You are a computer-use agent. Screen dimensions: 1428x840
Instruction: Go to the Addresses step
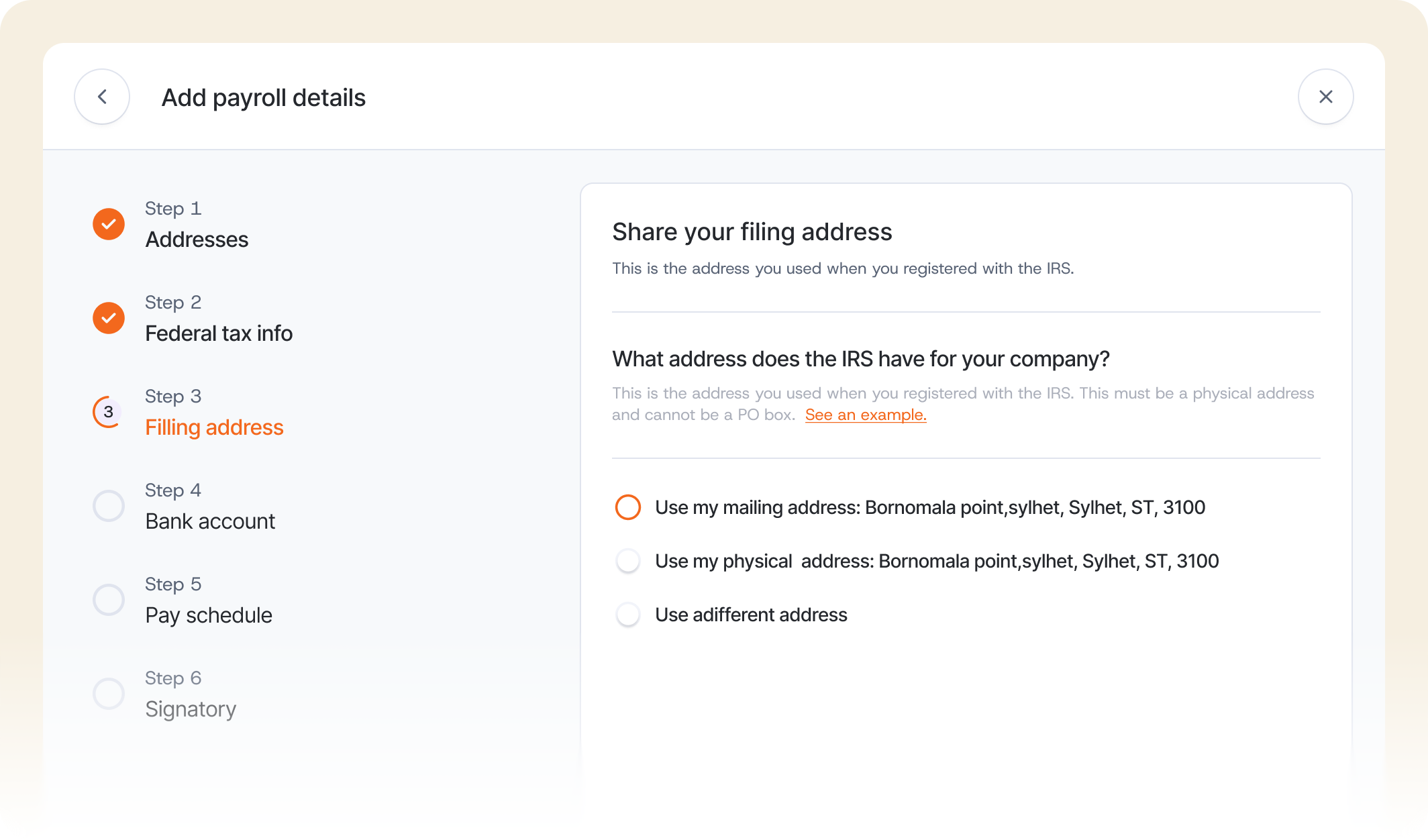[197, 240]
